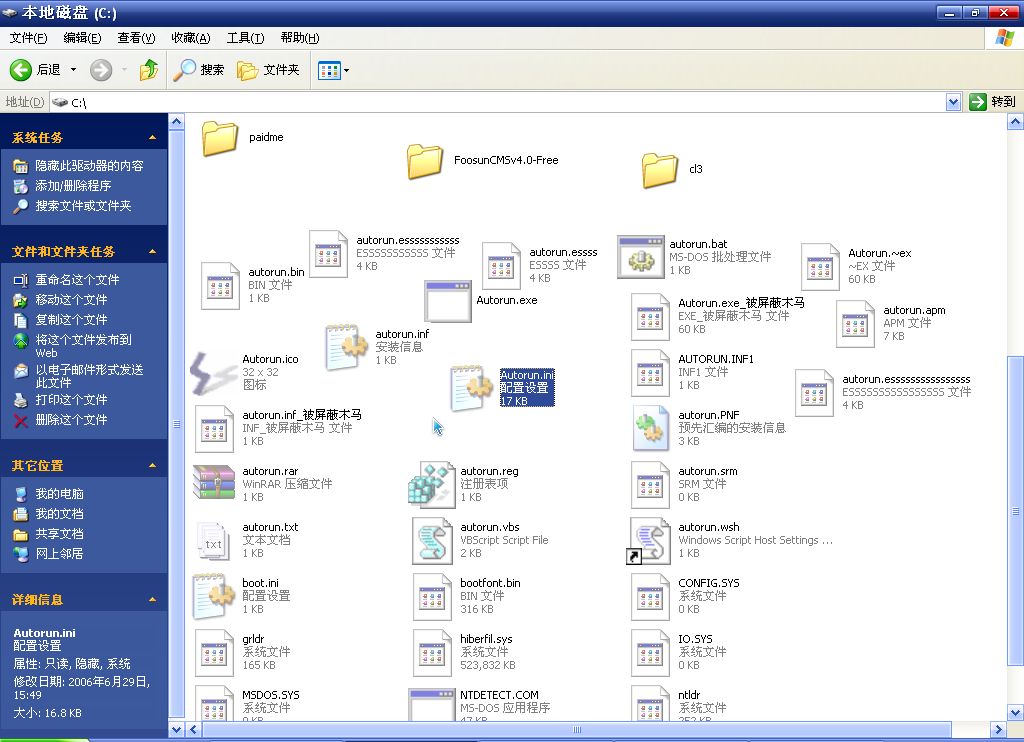Viewport: 1024px width, 742px height.
Task: Open the Back button history dropdown arrow
Action: (x=73, y=69)
